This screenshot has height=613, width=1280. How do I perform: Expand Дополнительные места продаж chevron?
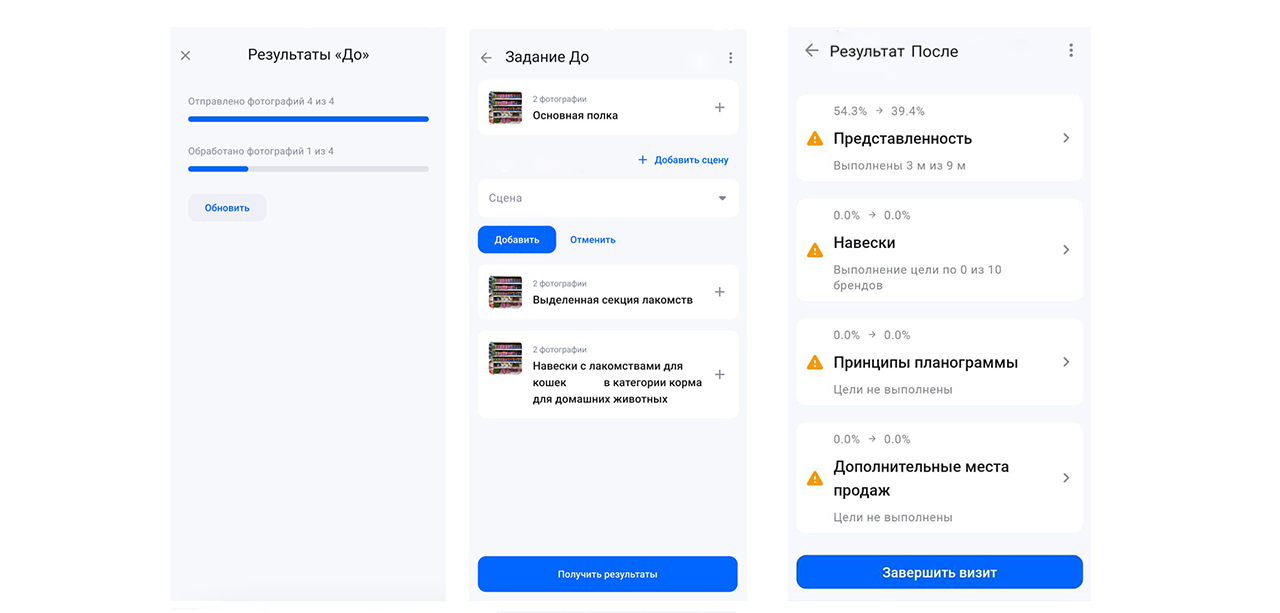pyautogui.click(x=1066, y=478)
